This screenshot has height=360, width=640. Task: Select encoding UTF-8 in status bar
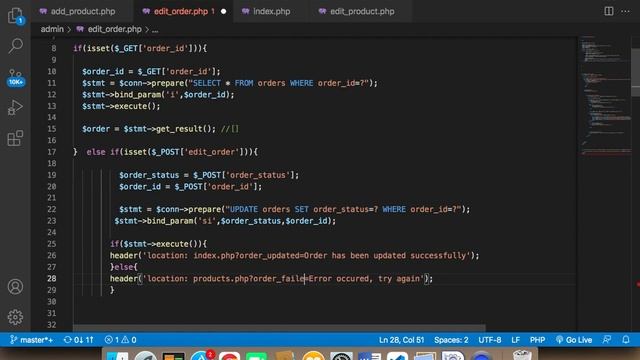click(x=489, y=340)
